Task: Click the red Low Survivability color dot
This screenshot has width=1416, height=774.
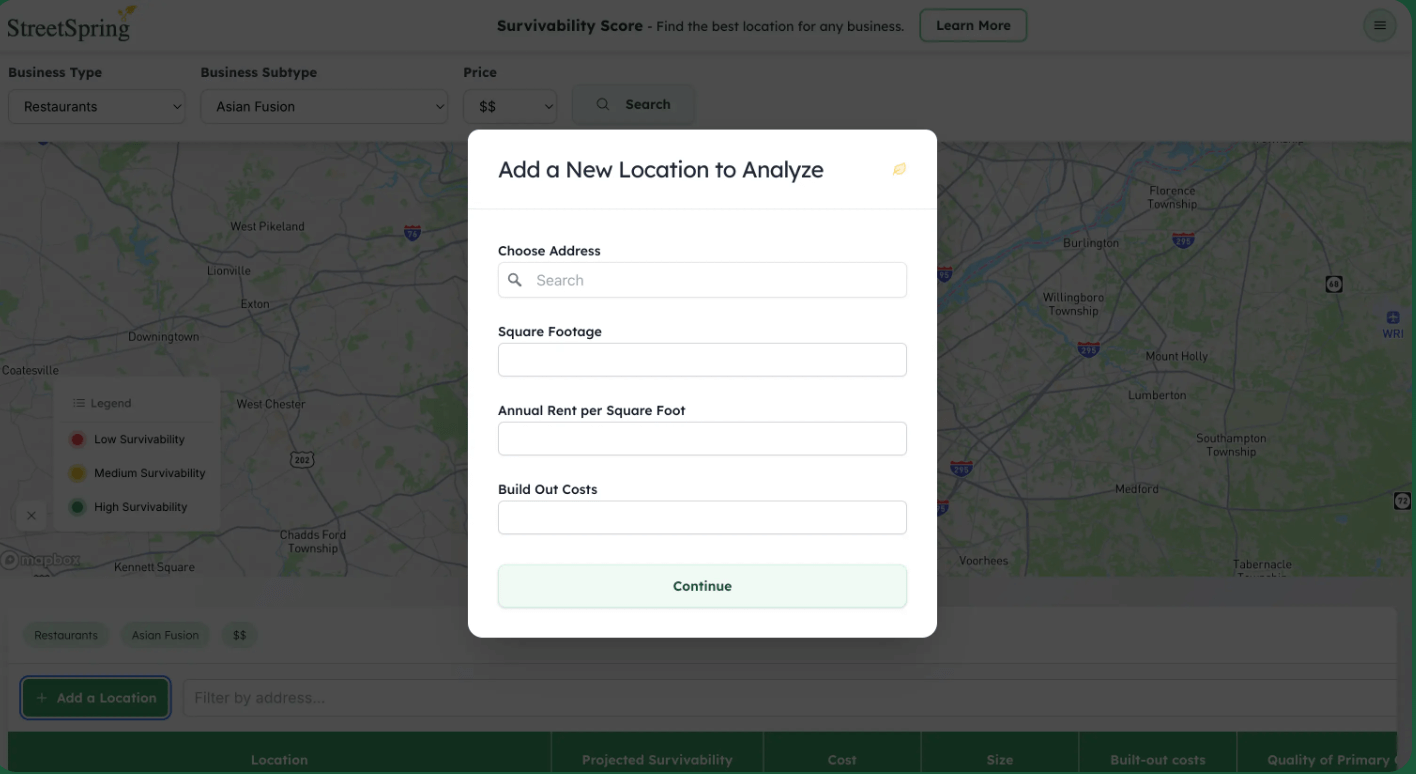Action: [x=77, y=439]
